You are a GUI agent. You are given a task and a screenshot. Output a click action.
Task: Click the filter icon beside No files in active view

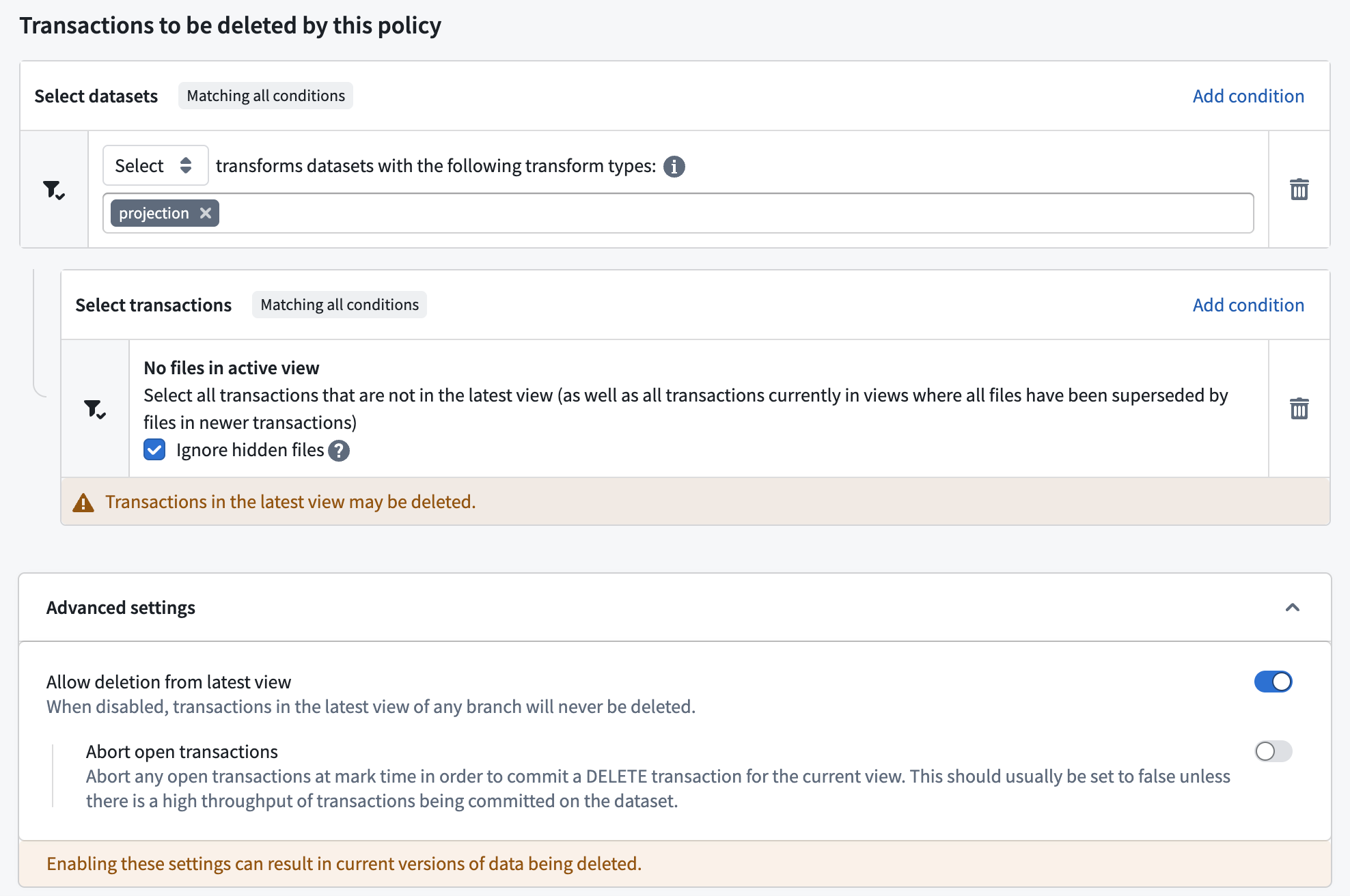(x=95, y=409)
